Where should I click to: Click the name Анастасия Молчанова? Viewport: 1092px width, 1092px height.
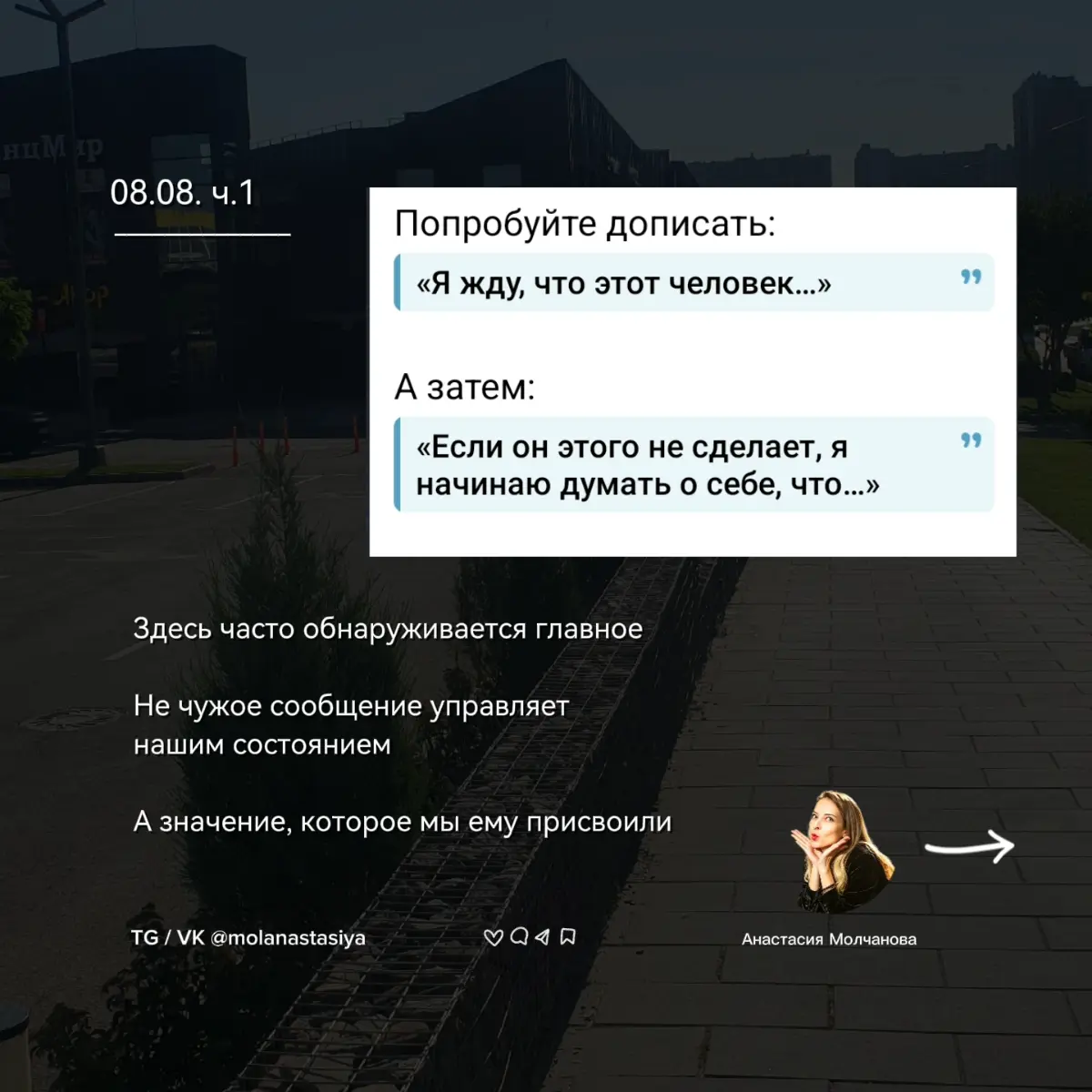click(829, 939)
